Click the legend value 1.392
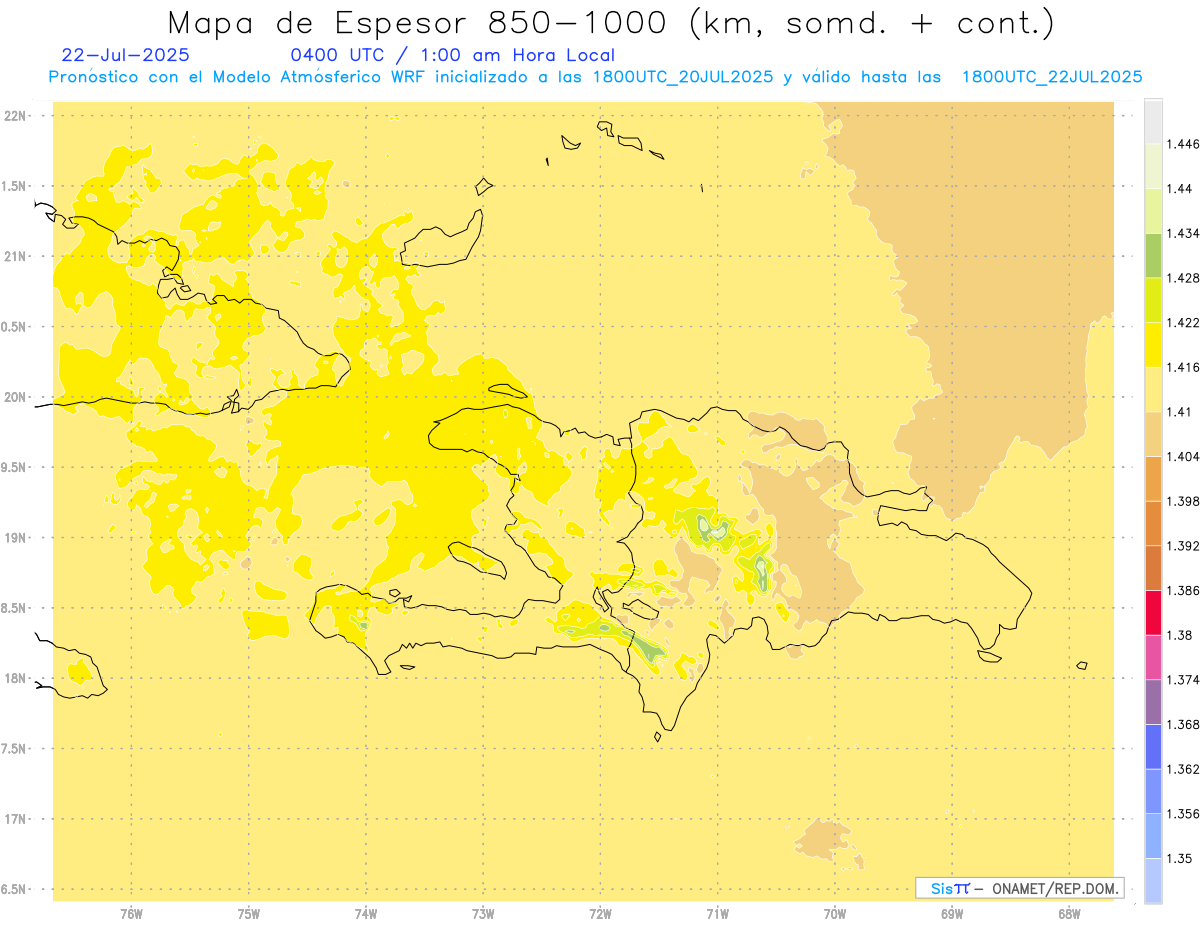Image resolution: width=1200 pixels, height=927 pixels. tap(1183, 546)
